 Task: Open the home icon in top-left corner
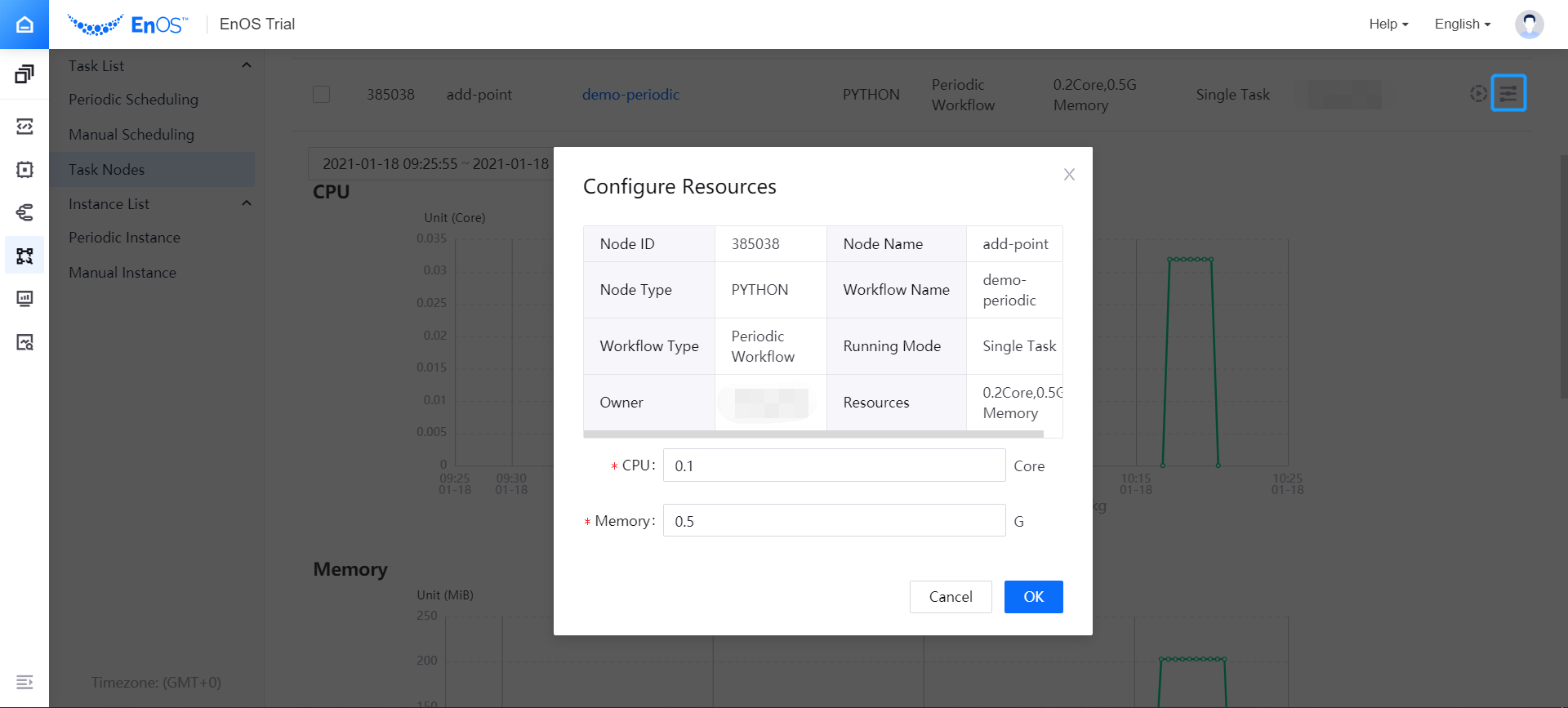(x=24, y=24)
